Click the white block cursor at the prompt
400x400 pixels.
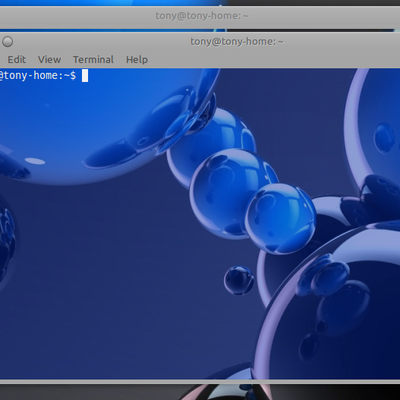click(85, 76)
